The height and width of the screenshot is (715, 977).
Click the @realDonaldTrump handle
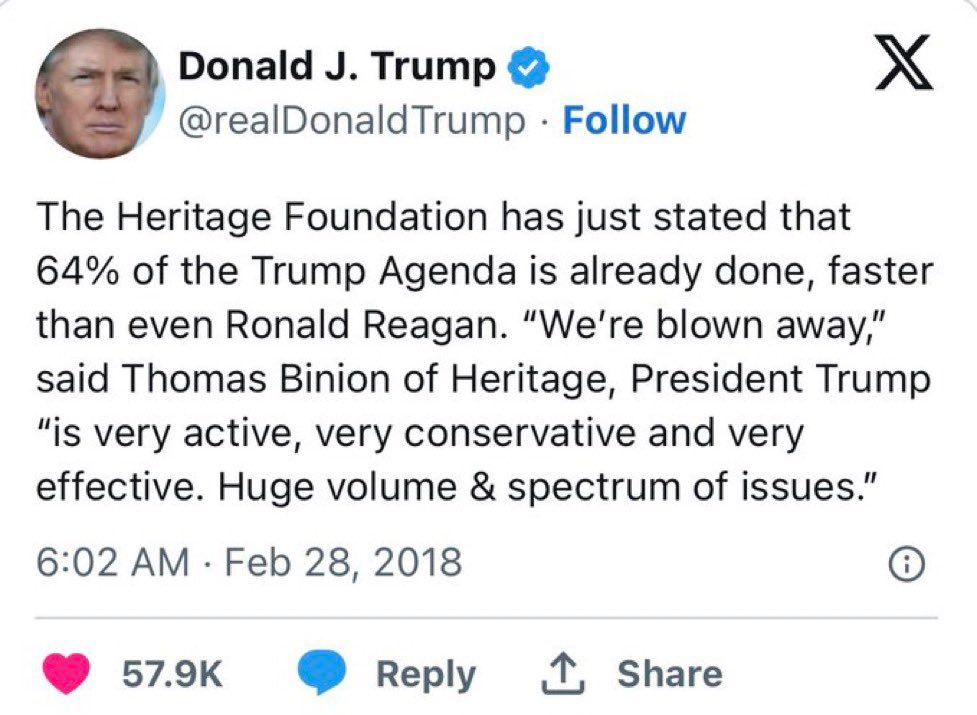[352, 121]
